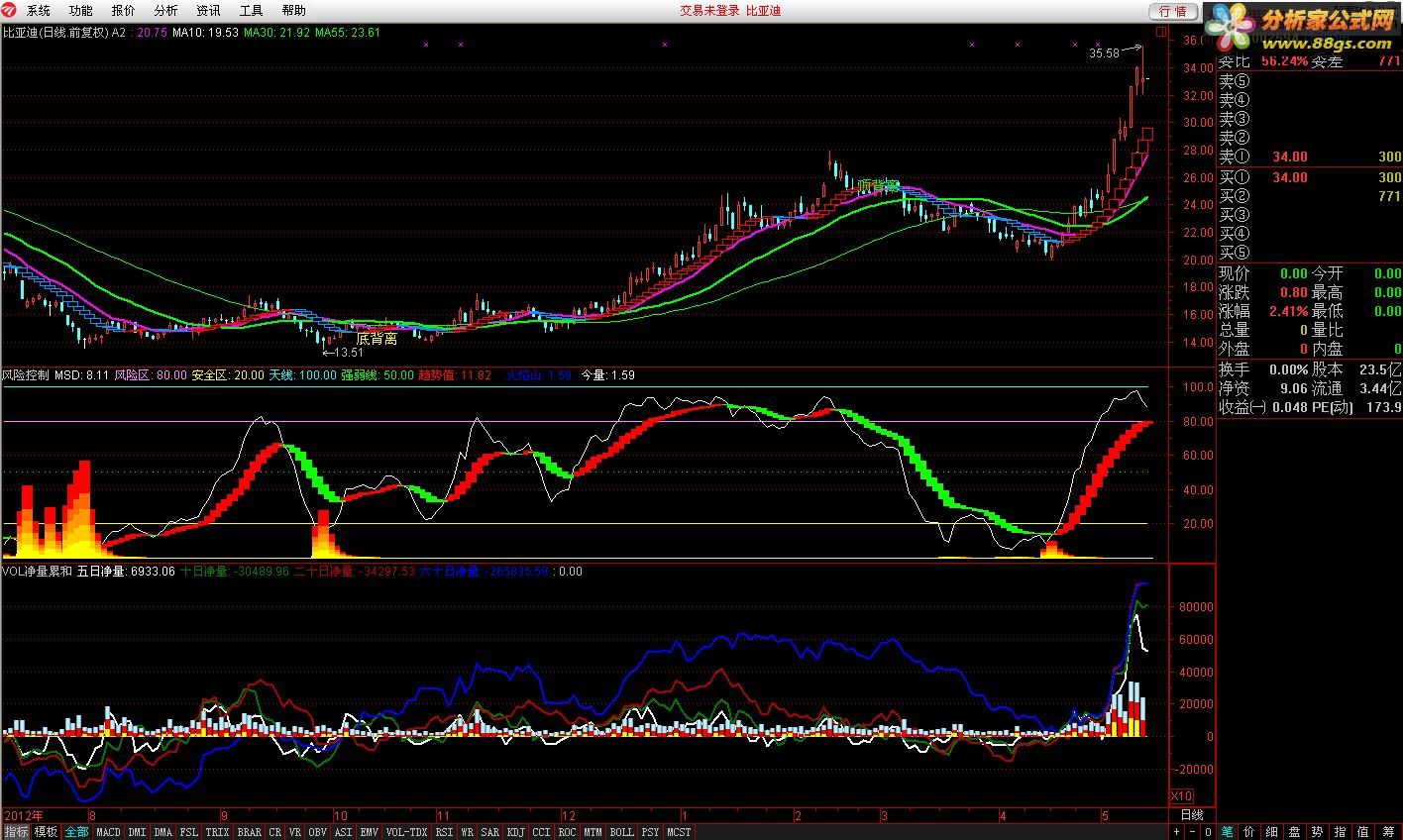Select the 值 tab in the quote panel
Viewport: 1403px width, 840px height.
click(1363, 831)
